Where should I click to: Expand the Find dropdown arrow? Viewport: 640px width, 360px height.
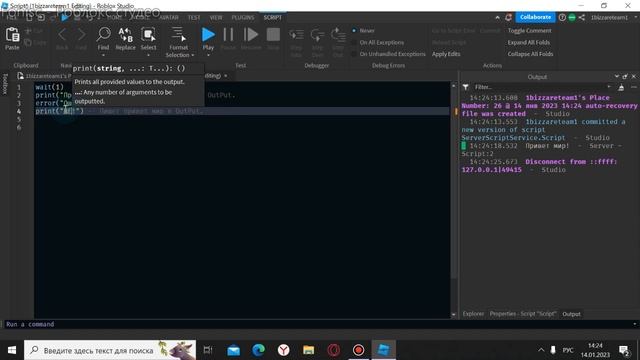103,55
